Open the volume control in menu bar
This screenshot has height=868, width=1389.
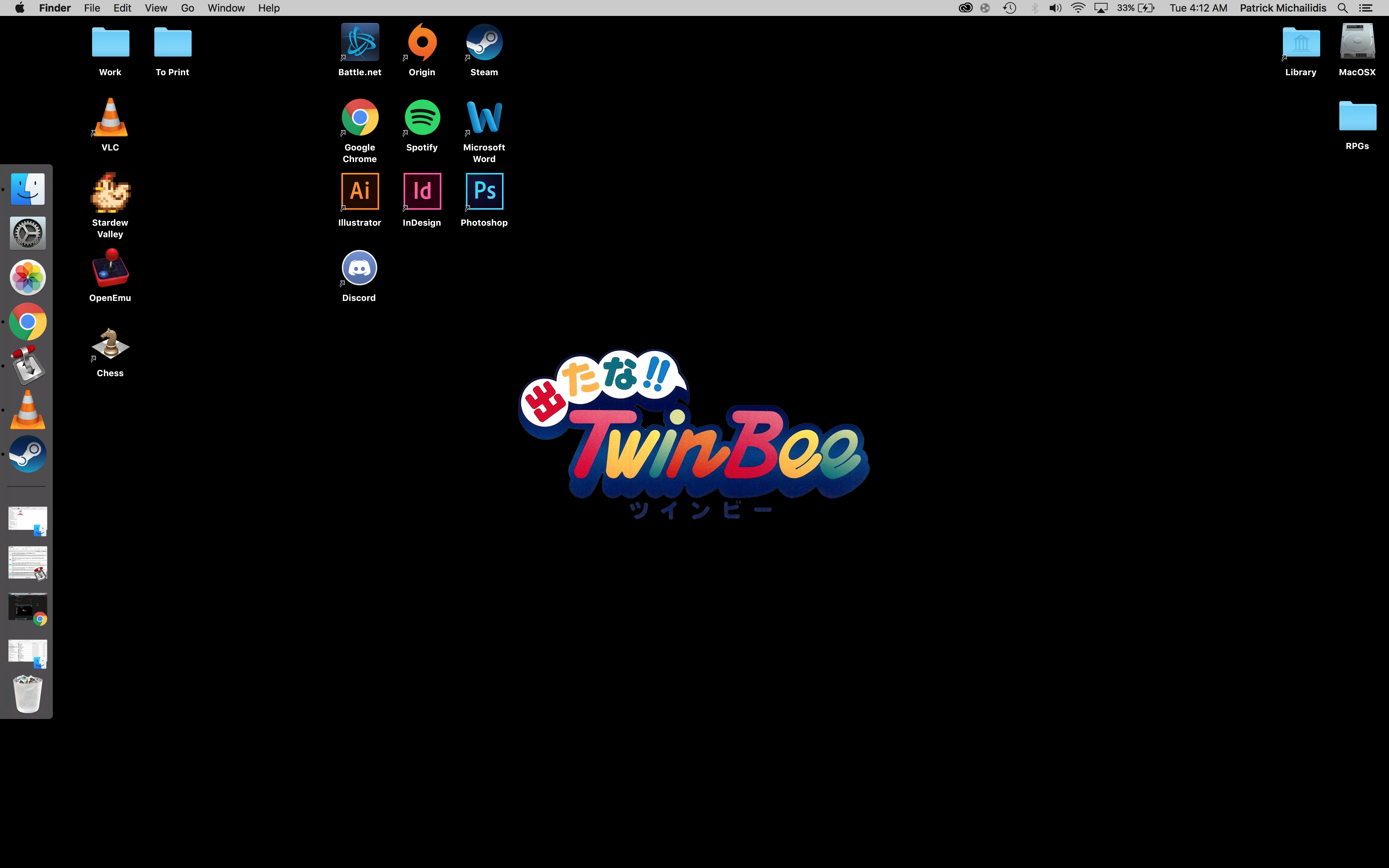1055,8
